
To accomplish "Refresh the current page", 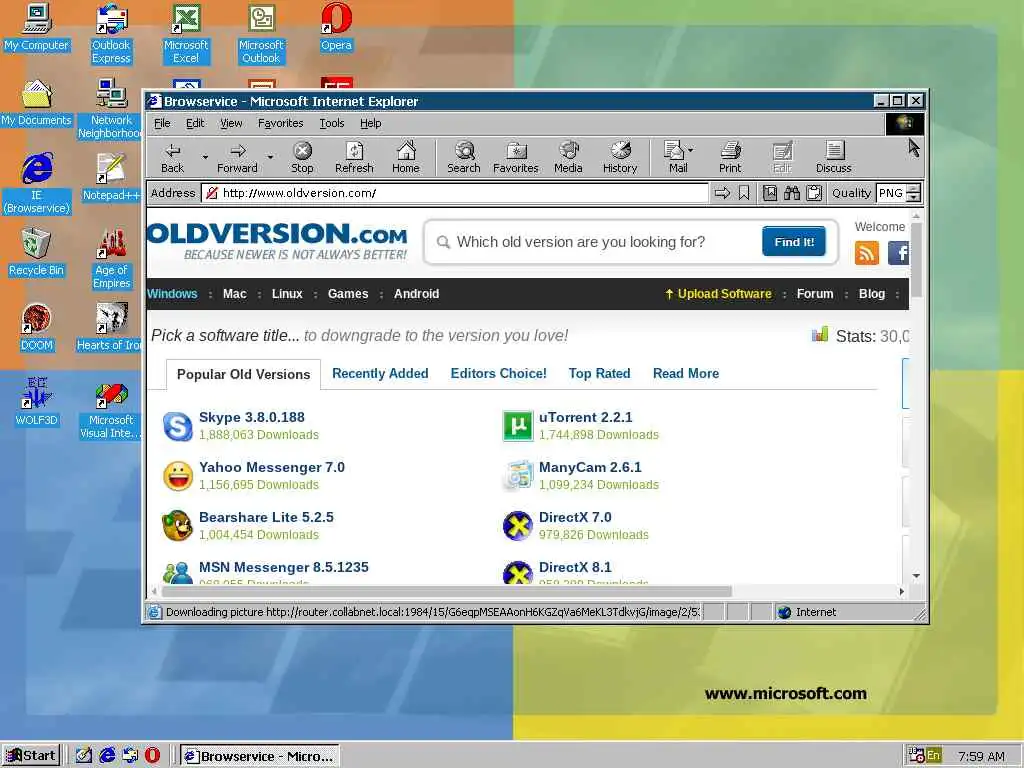I will click(354, 157).
